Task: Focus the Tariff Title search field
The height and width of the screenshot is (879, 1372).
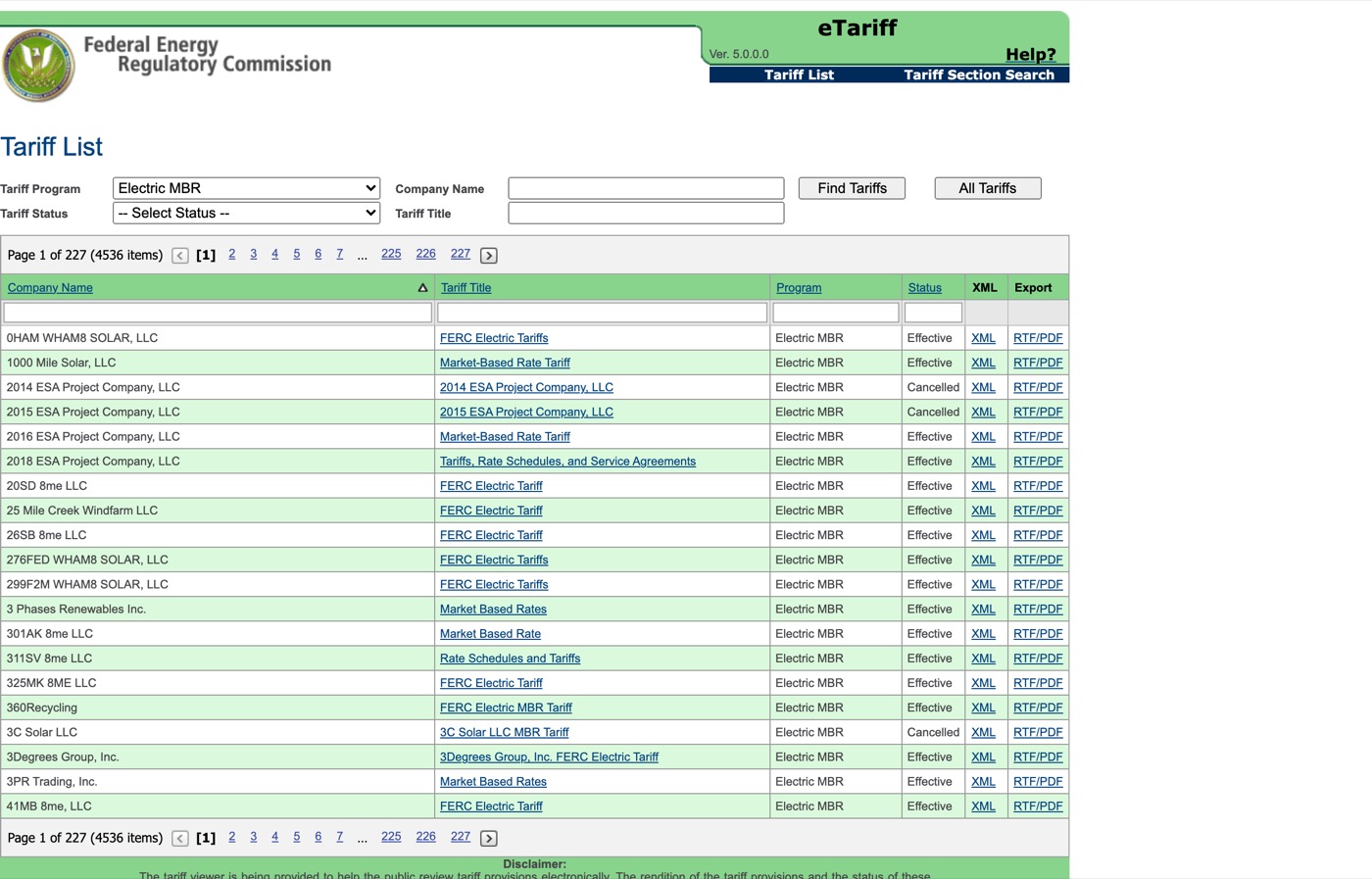Action: coord(646,213)
